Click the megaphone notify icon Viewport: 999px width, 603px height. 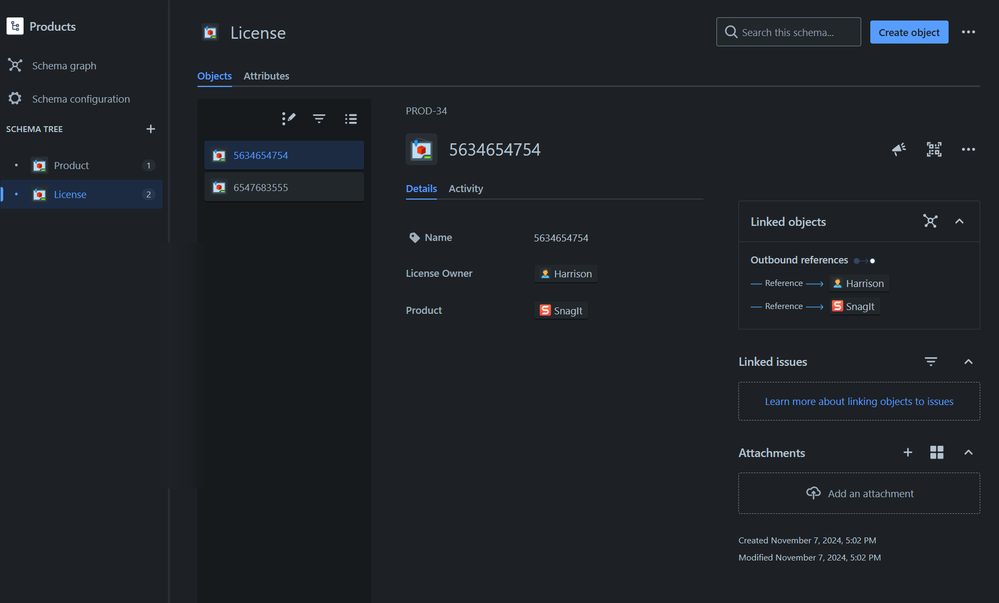pyautogui.click(x=899, y=149)
